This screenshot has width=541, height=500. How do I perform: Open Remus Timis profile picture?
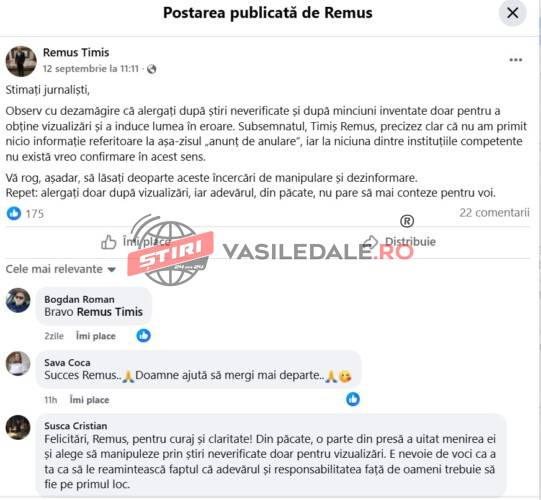21,61
